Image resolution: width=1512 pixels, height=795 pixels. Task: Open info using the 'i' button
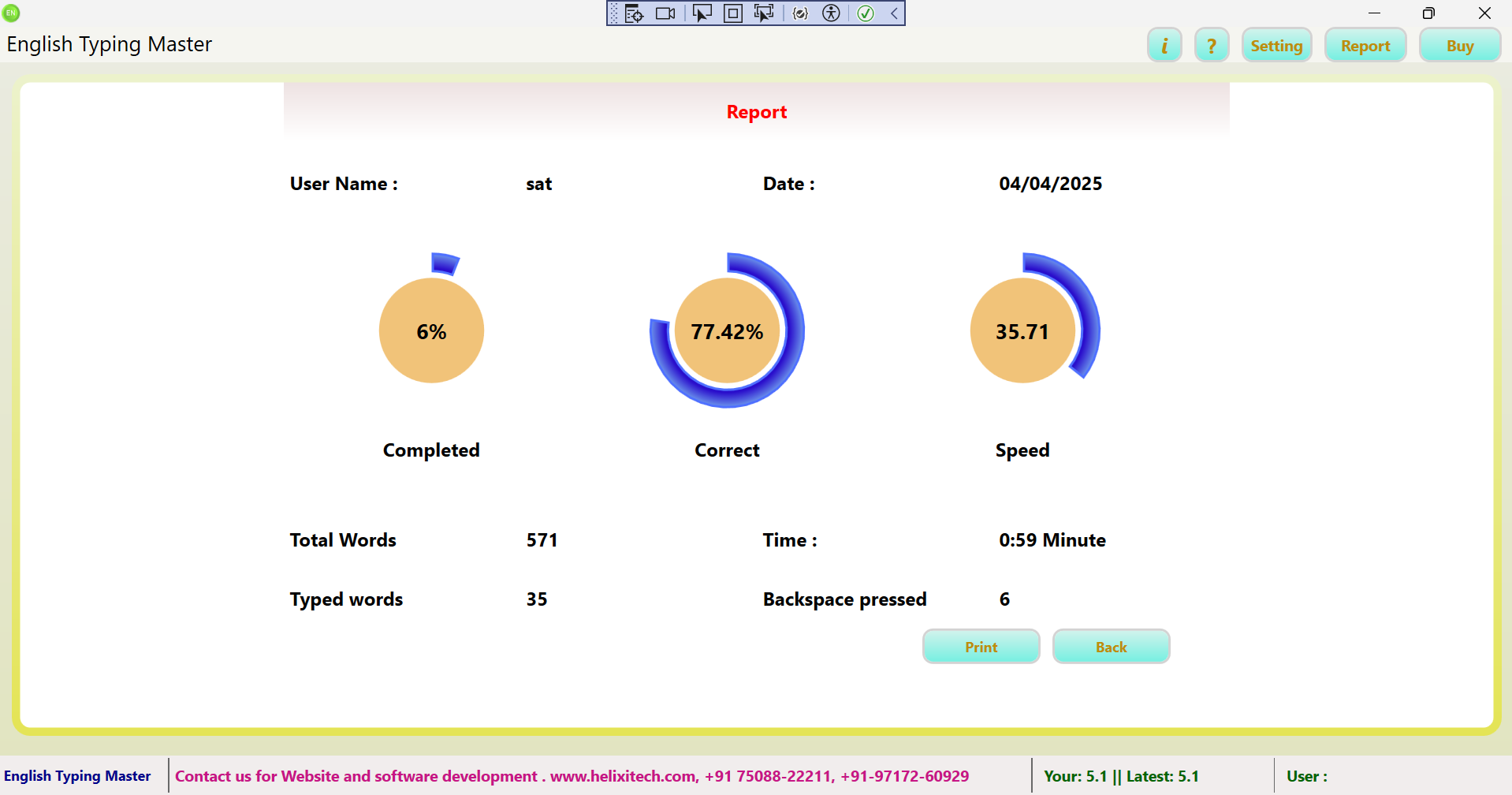pyautogui.click(x=1164, y=46)
